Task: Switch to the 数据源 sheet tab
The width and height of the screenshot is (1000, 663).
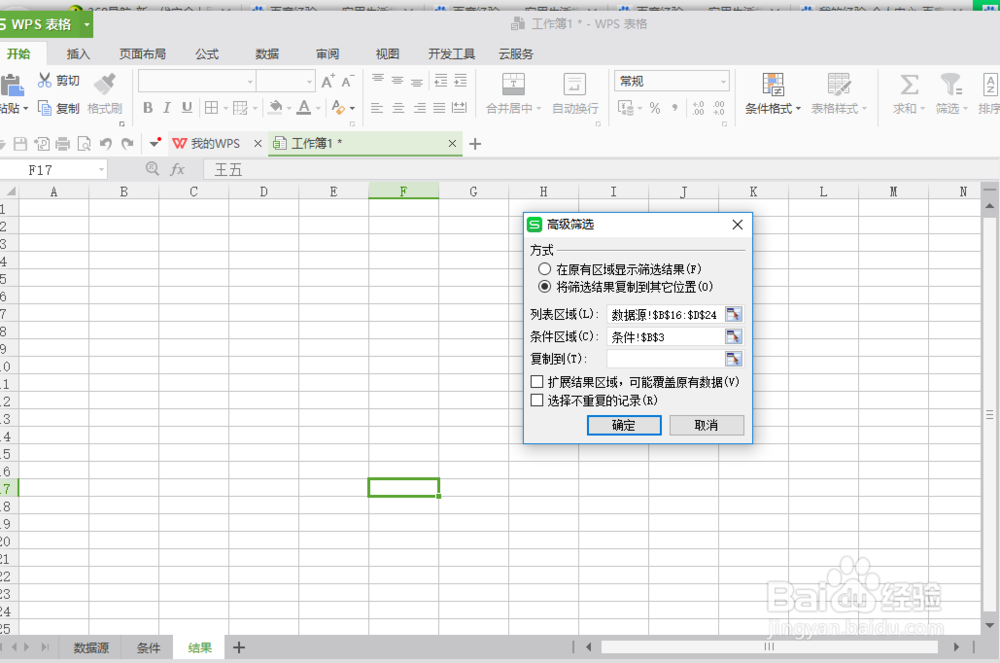Action: 91,648
